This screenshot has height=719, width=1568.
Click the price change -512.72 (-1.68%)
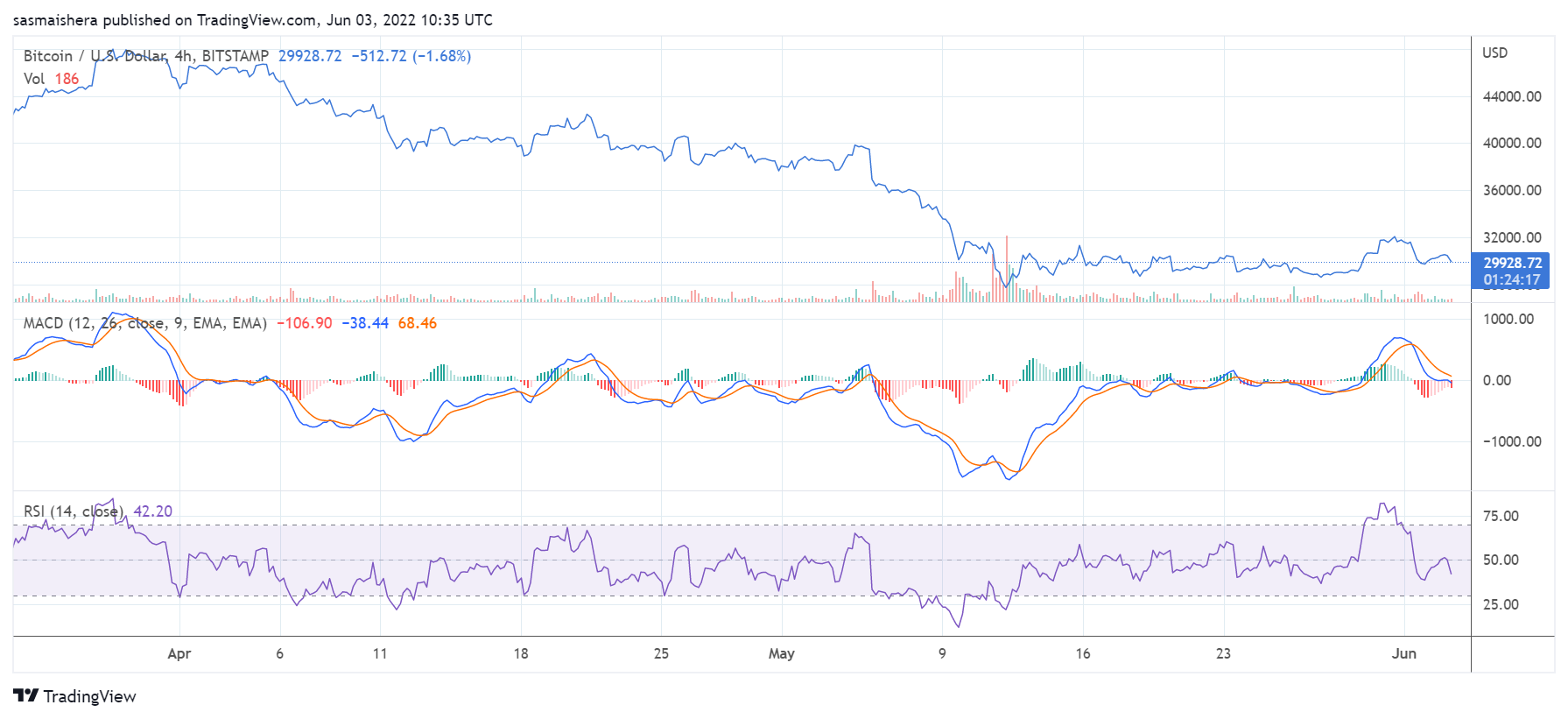(411, 56)
